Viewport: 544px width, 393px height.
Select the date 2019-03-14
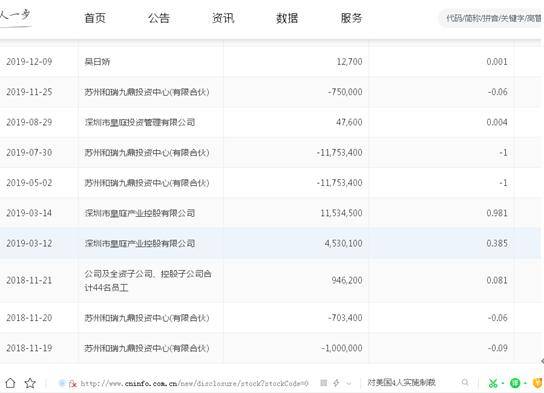point(29,213)
